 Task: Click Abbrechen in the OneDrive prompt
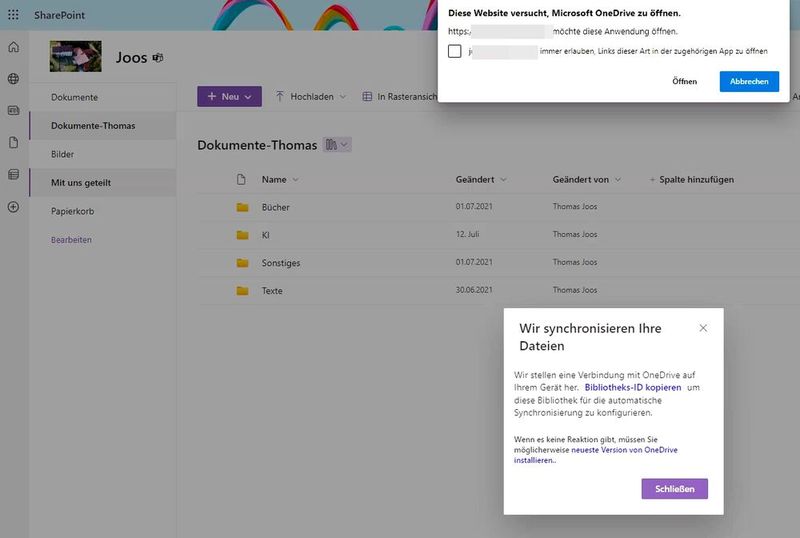[749, 82]
